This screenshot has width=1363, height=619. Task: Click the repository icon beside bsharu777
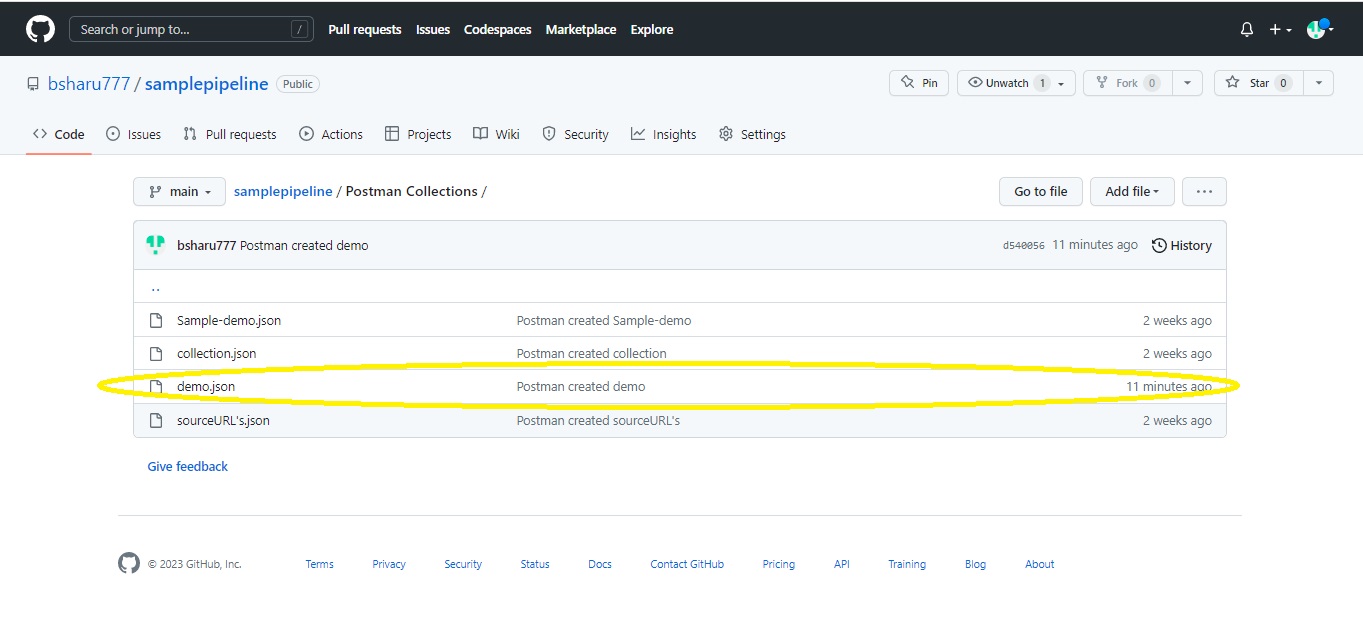pos(33,84)
